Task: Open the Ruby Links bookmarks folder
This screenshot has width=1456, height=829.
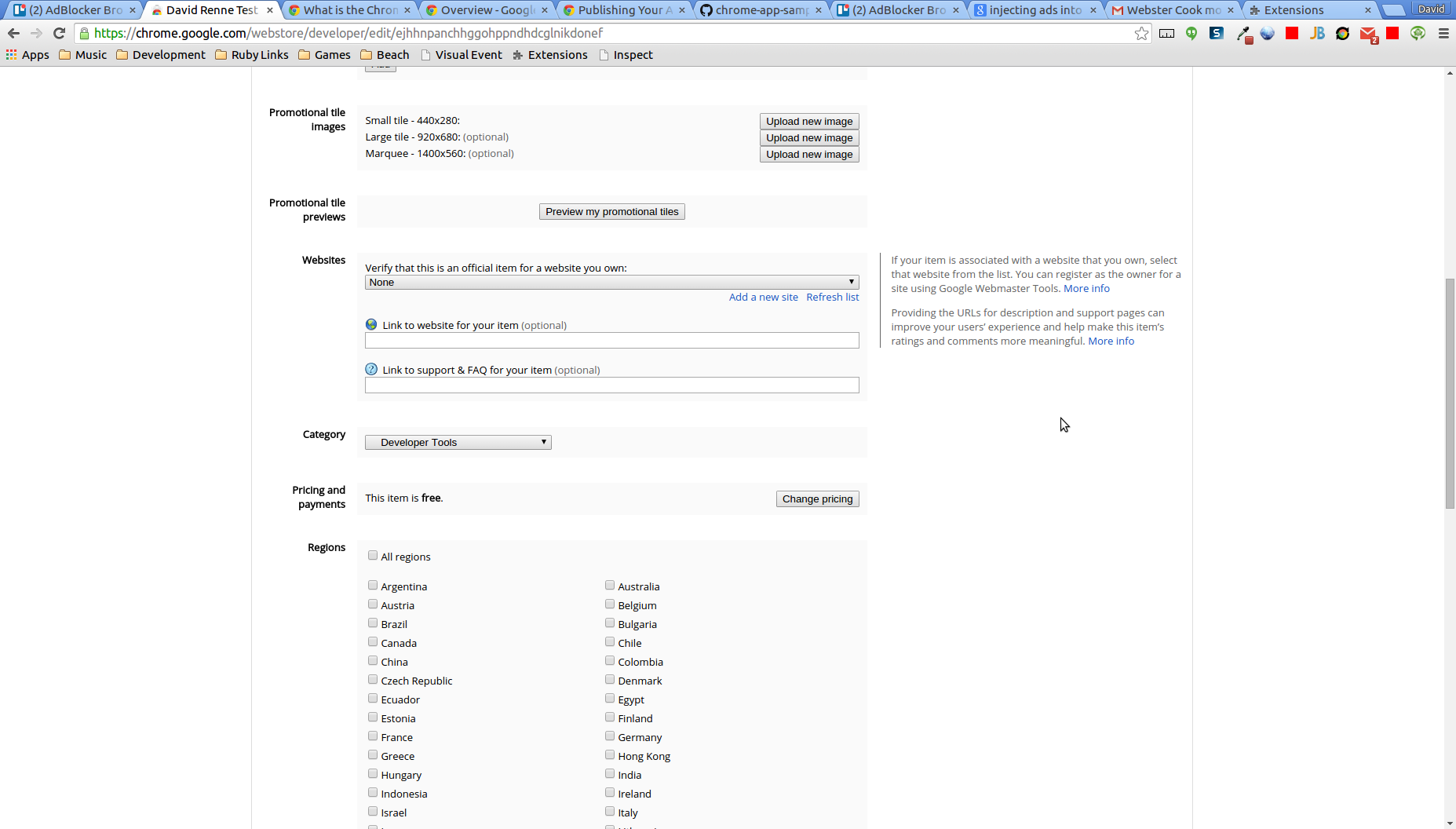Action: 252,55
